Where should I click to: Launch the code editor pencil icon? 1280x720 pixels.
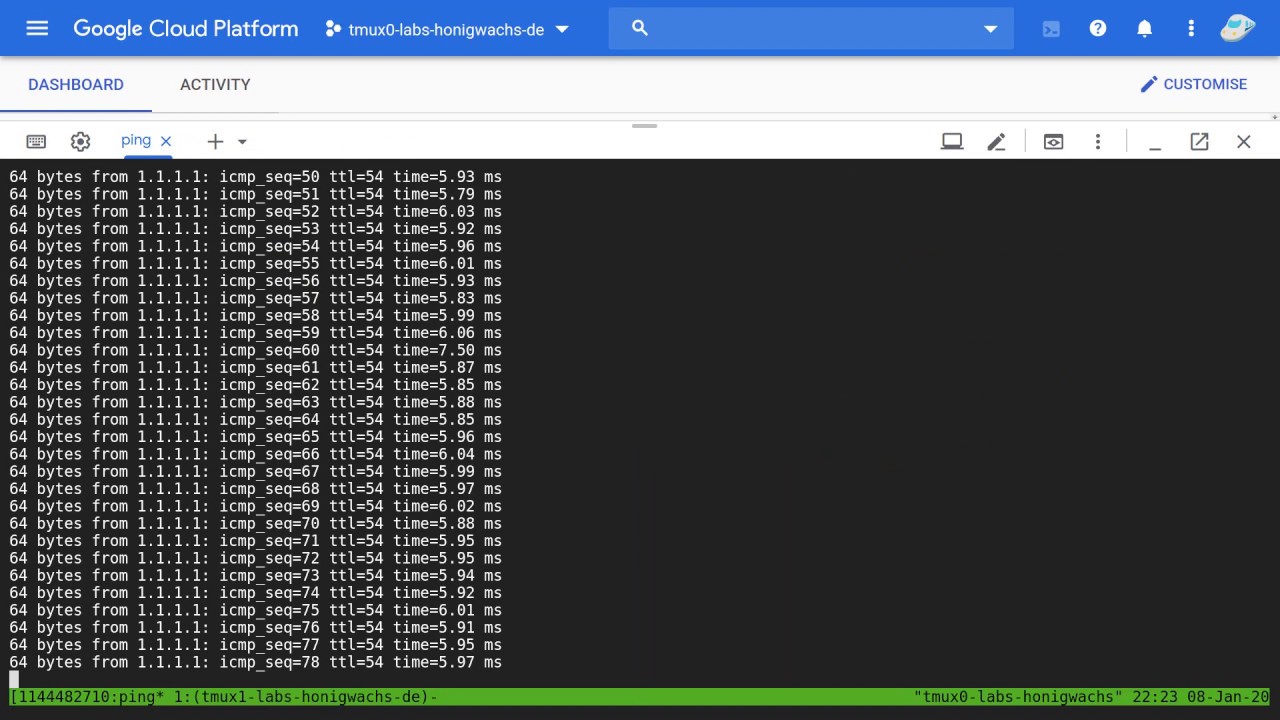pyautogui.click(x=996, y=142)
